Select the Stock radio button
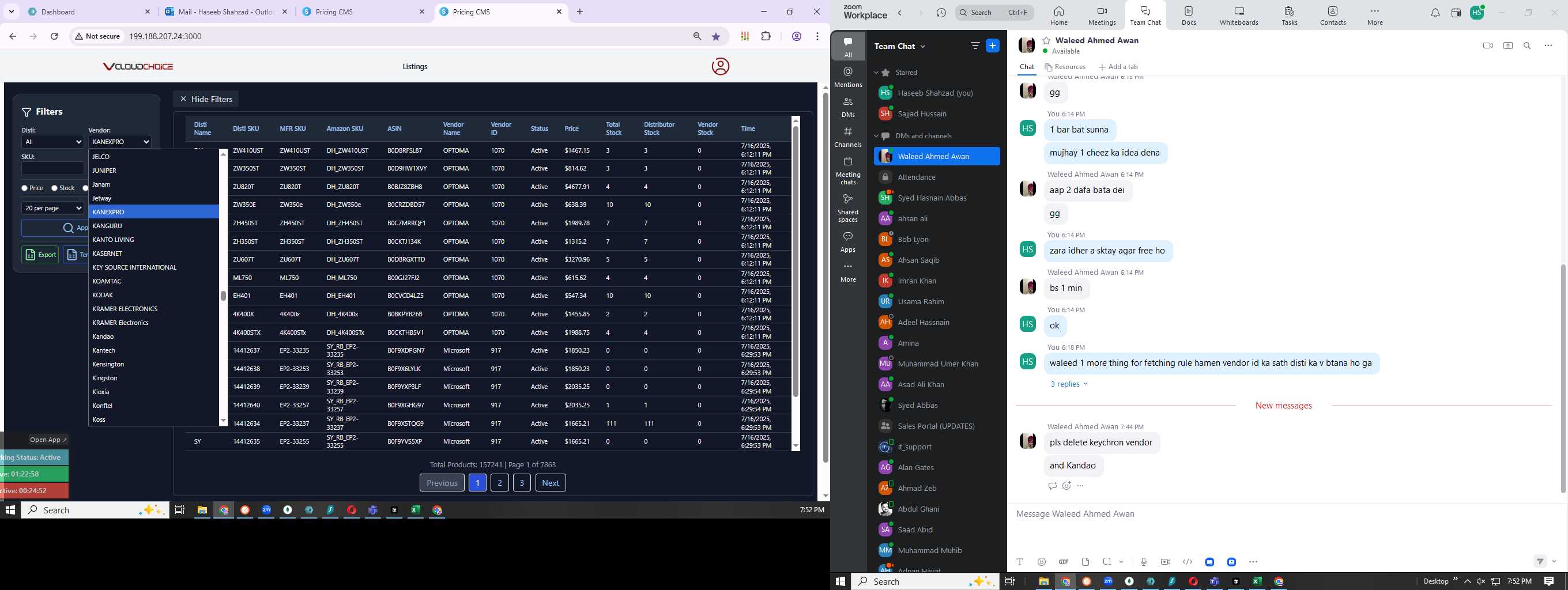Image resolution: width=1568 pixels, height=590 pixels. point(54,188)
